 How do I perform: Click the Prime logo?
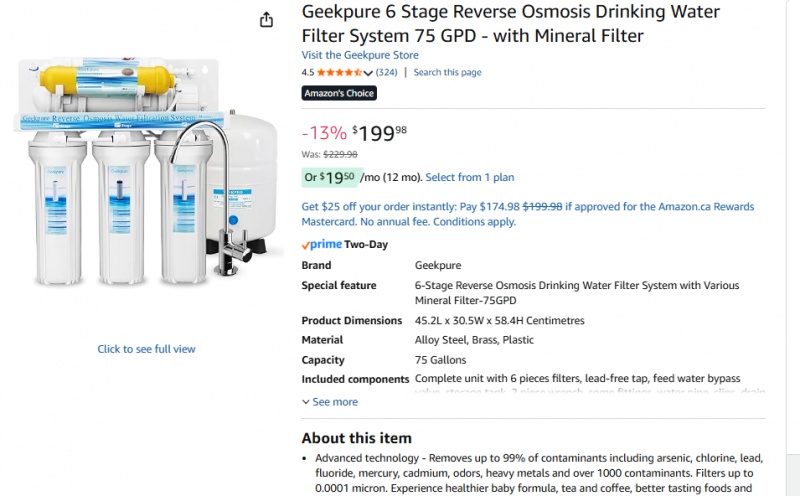pos(323,244)
